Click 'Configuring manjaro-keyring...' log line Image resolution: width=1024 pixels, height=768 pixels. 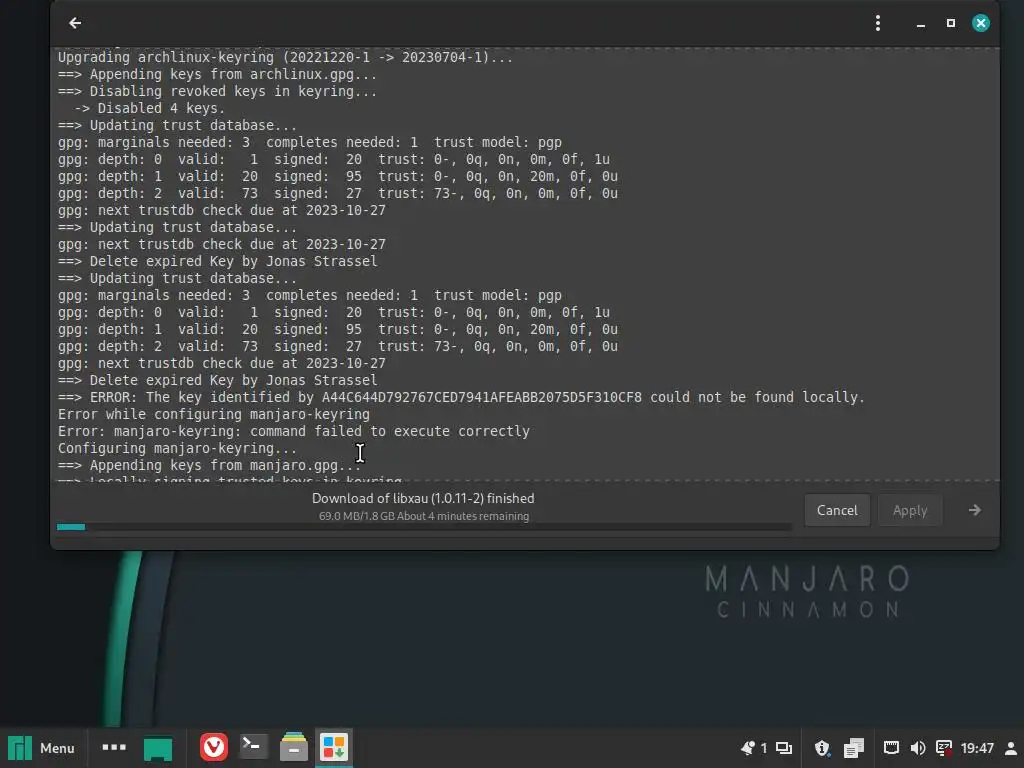pyautogui.click(x=177, y=449)
